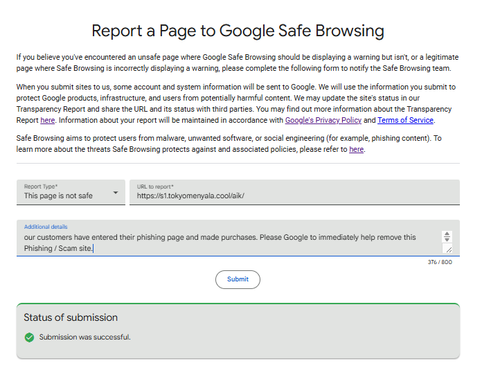Screen dimensions: 500x382
Task: Click the green success checkmark icon
Action: [29, 337]
